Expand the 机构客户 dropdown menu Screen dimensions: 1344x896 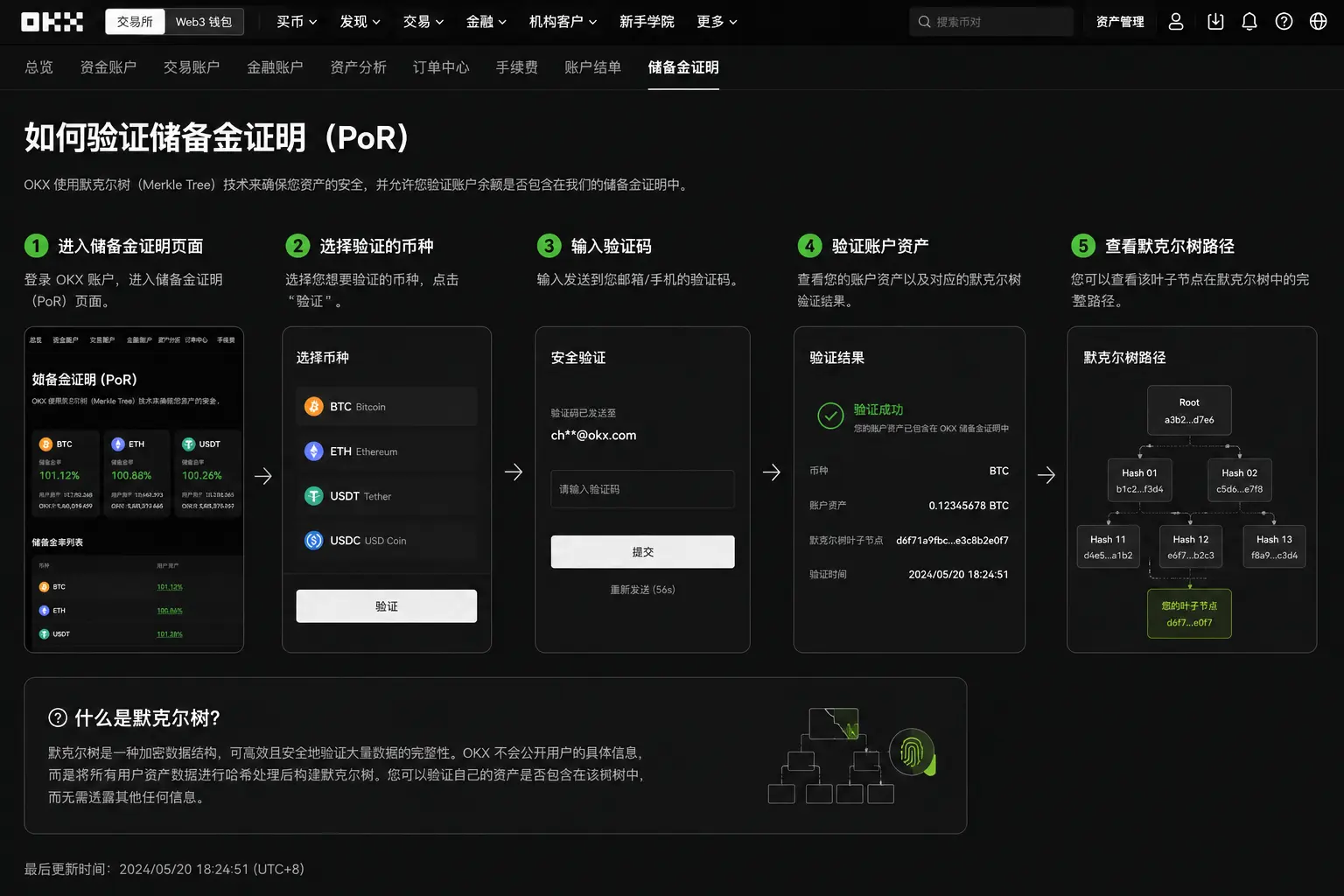click(x=563, y=22)
